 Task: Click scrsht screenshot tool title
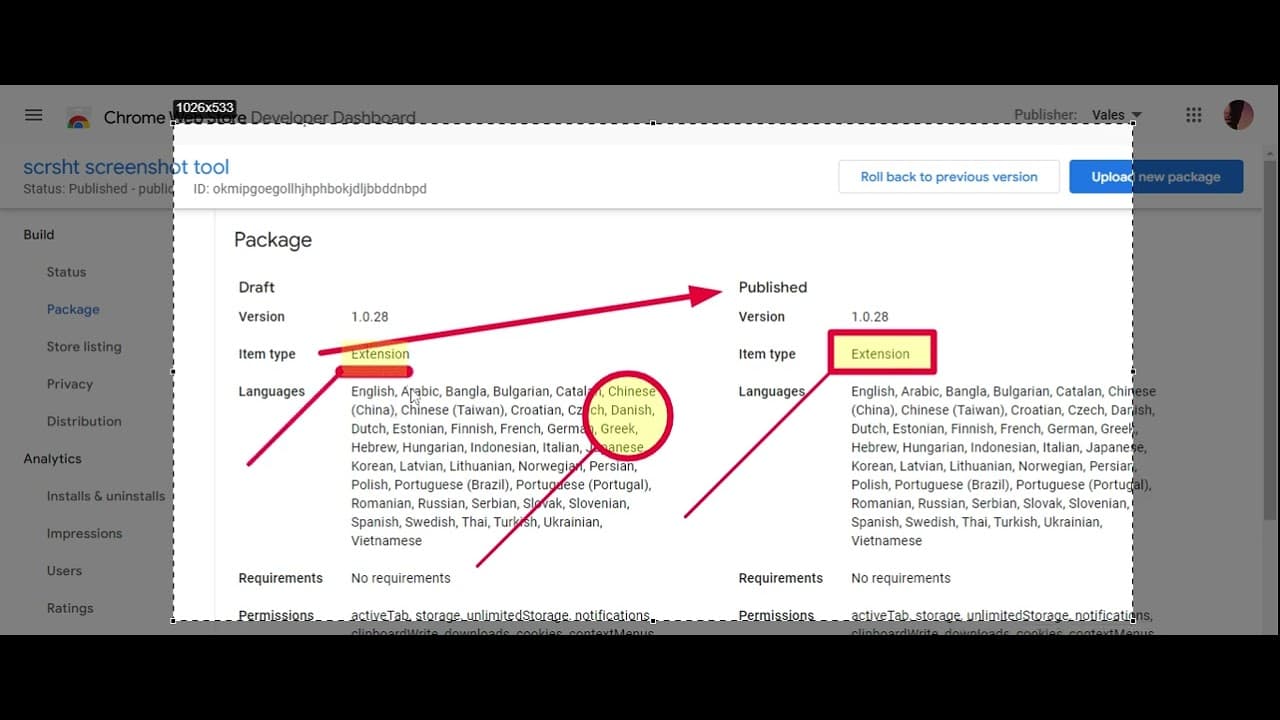point(126,167)
